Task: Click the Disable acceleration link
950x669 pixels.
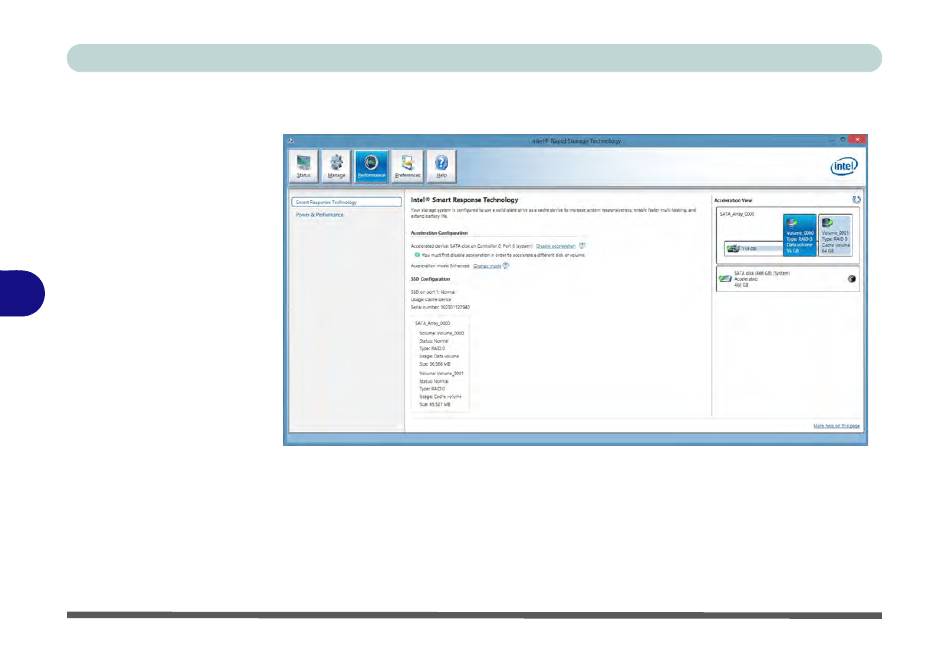Action: pyautogui.click(x=556, y=246)
